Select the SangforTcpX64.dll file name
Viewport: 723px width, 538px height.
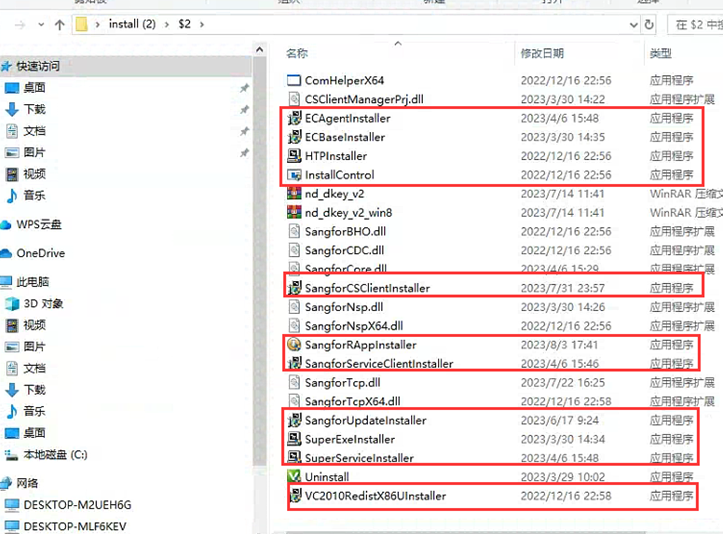353,402
